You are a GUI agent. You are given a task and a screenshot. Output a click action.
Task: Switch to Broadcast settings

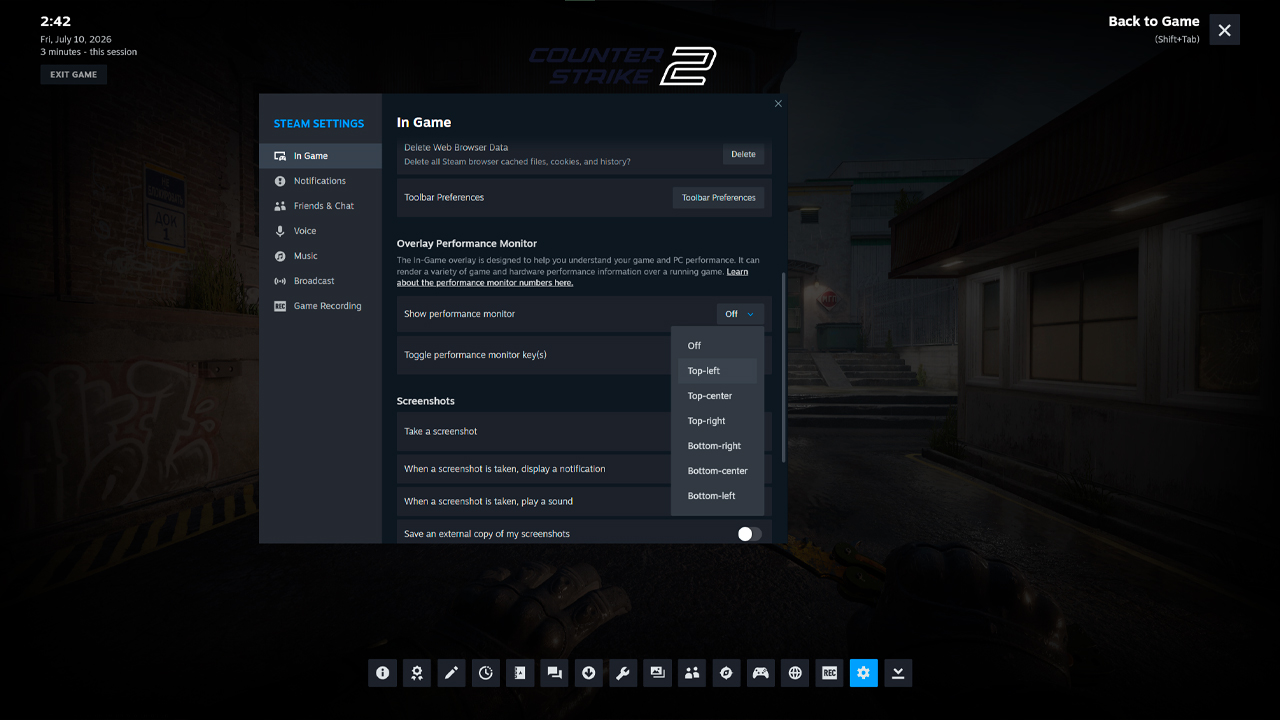click(x=320, y=281)
